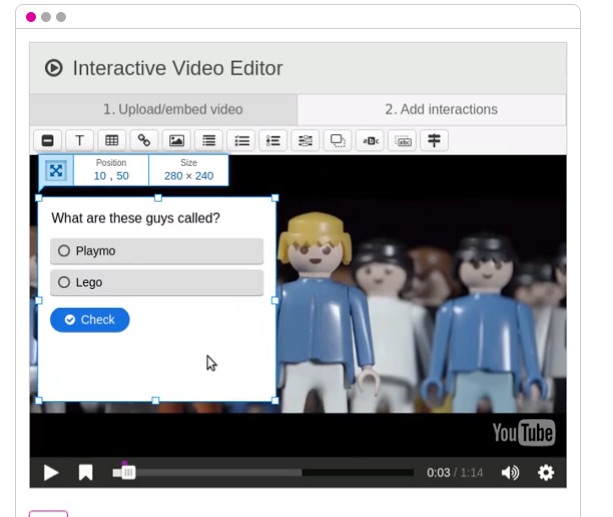
Task: Add a Table interaction from toolbar
Action: pyautogui.click(x=112, y=140)
